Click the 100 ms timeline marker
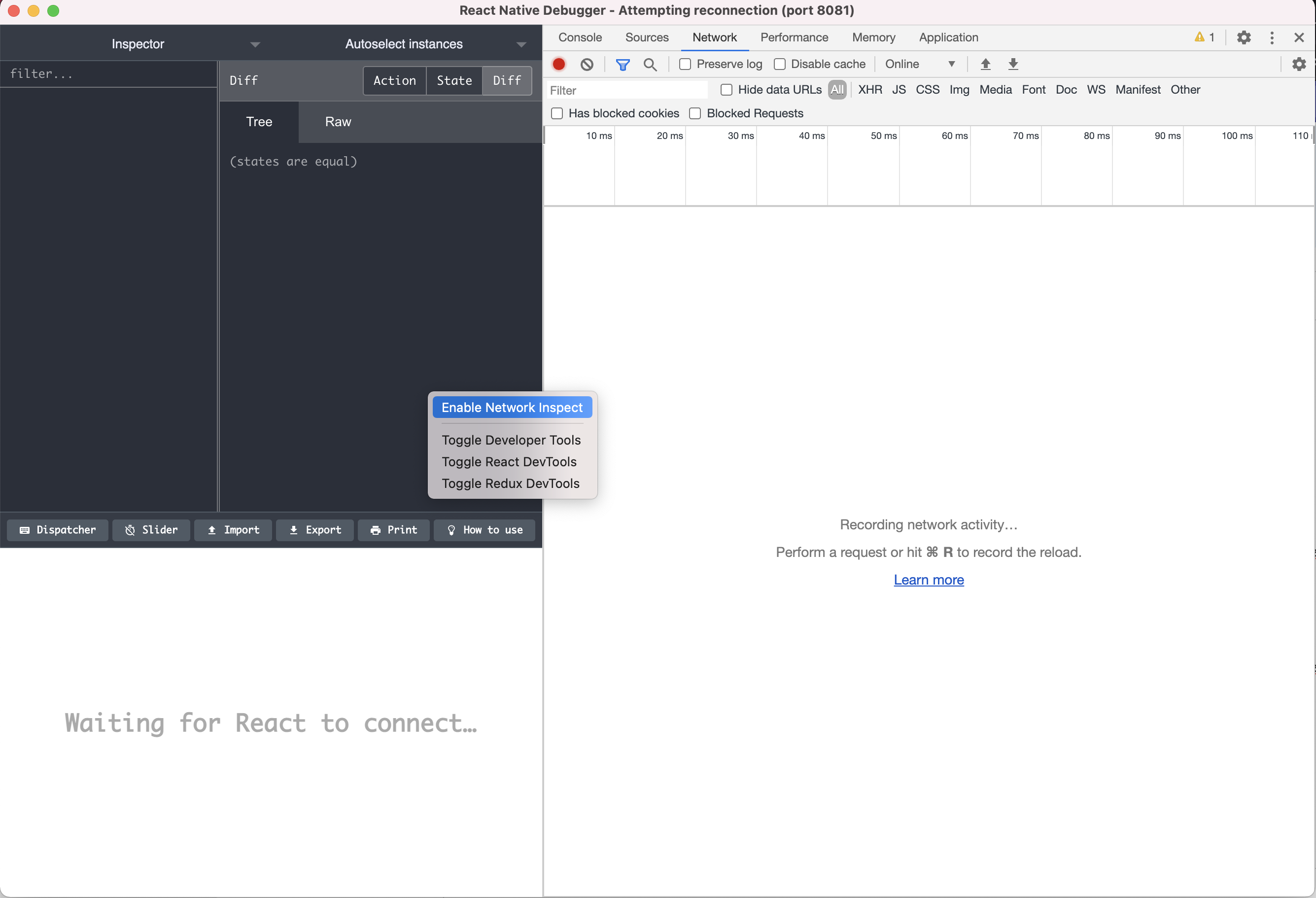Image resolution: width=1316 pixels, height=898 pixels. [x=1237, y=136]
